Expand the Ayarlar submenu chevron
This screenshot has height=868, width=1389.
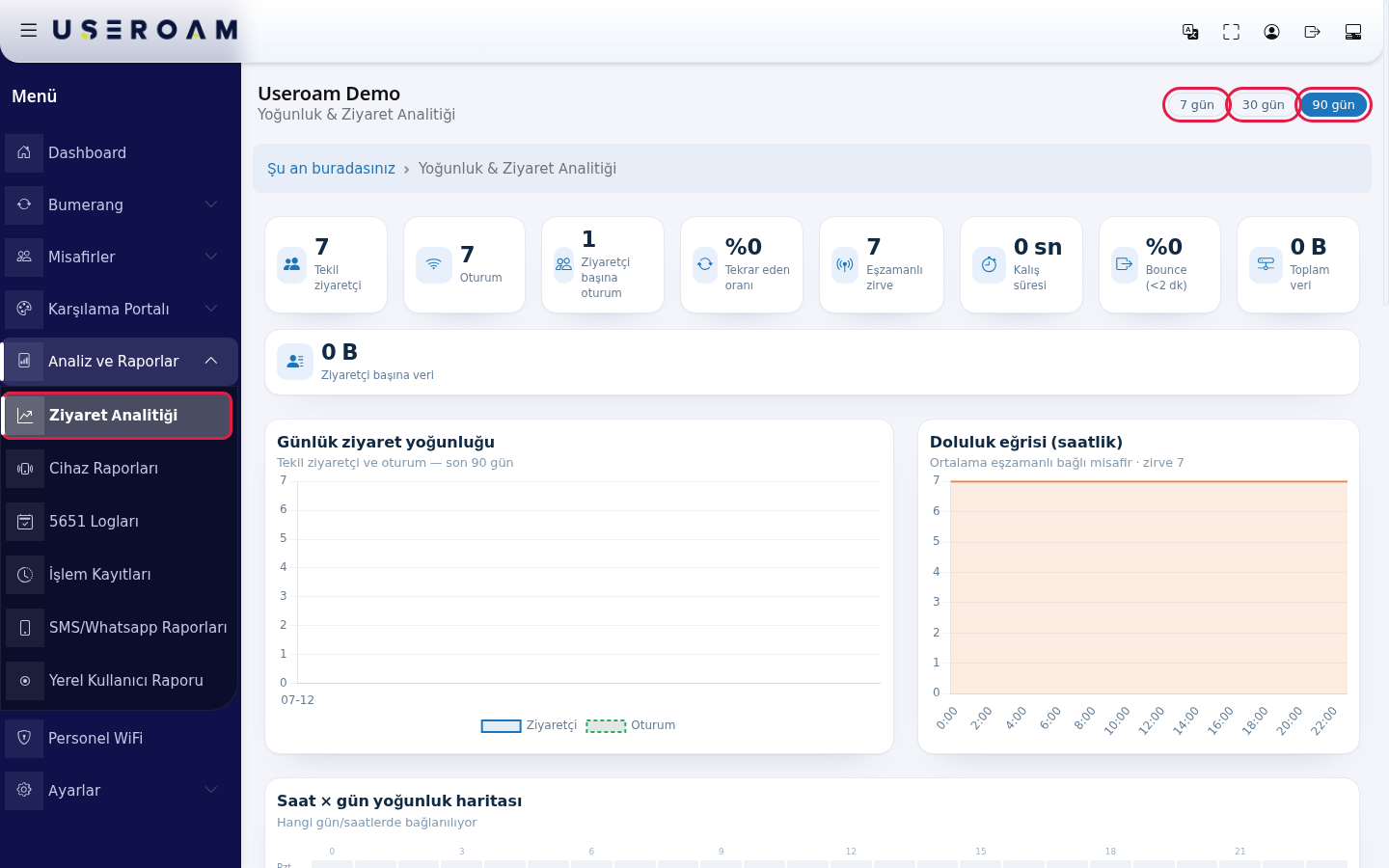(x=211, y=790)
